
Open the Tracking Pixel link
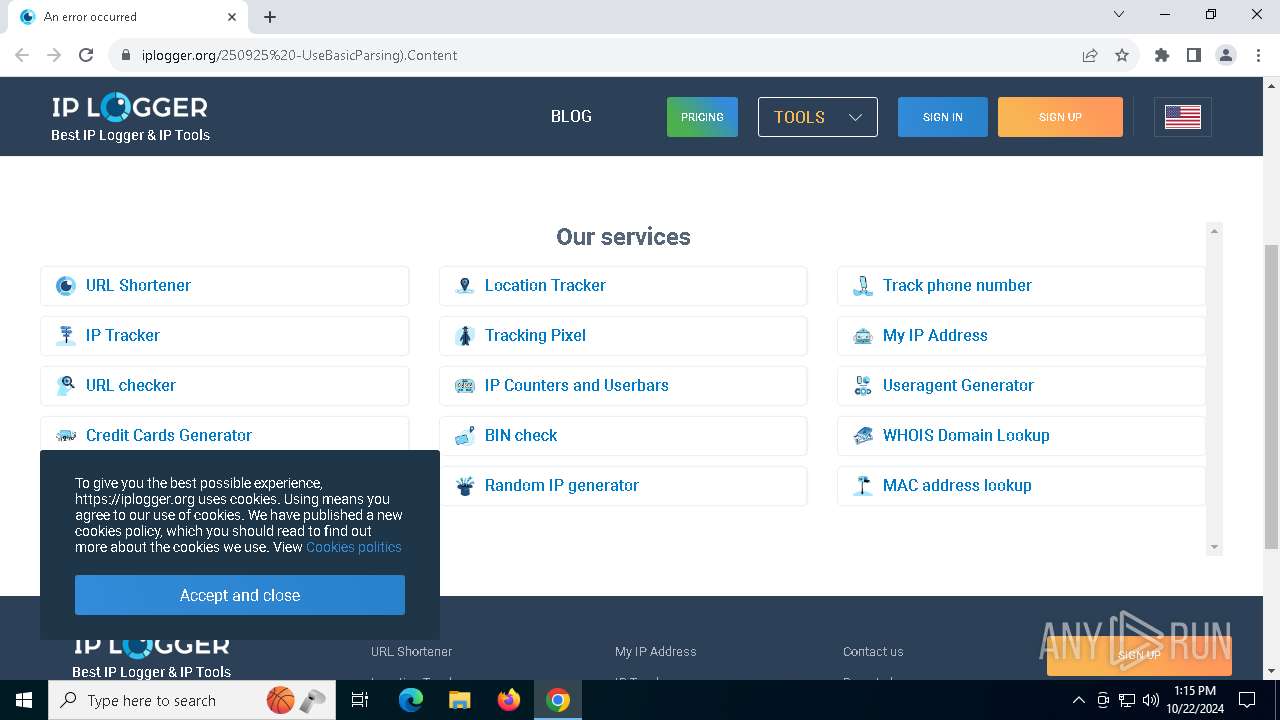[x=535, y=335]
